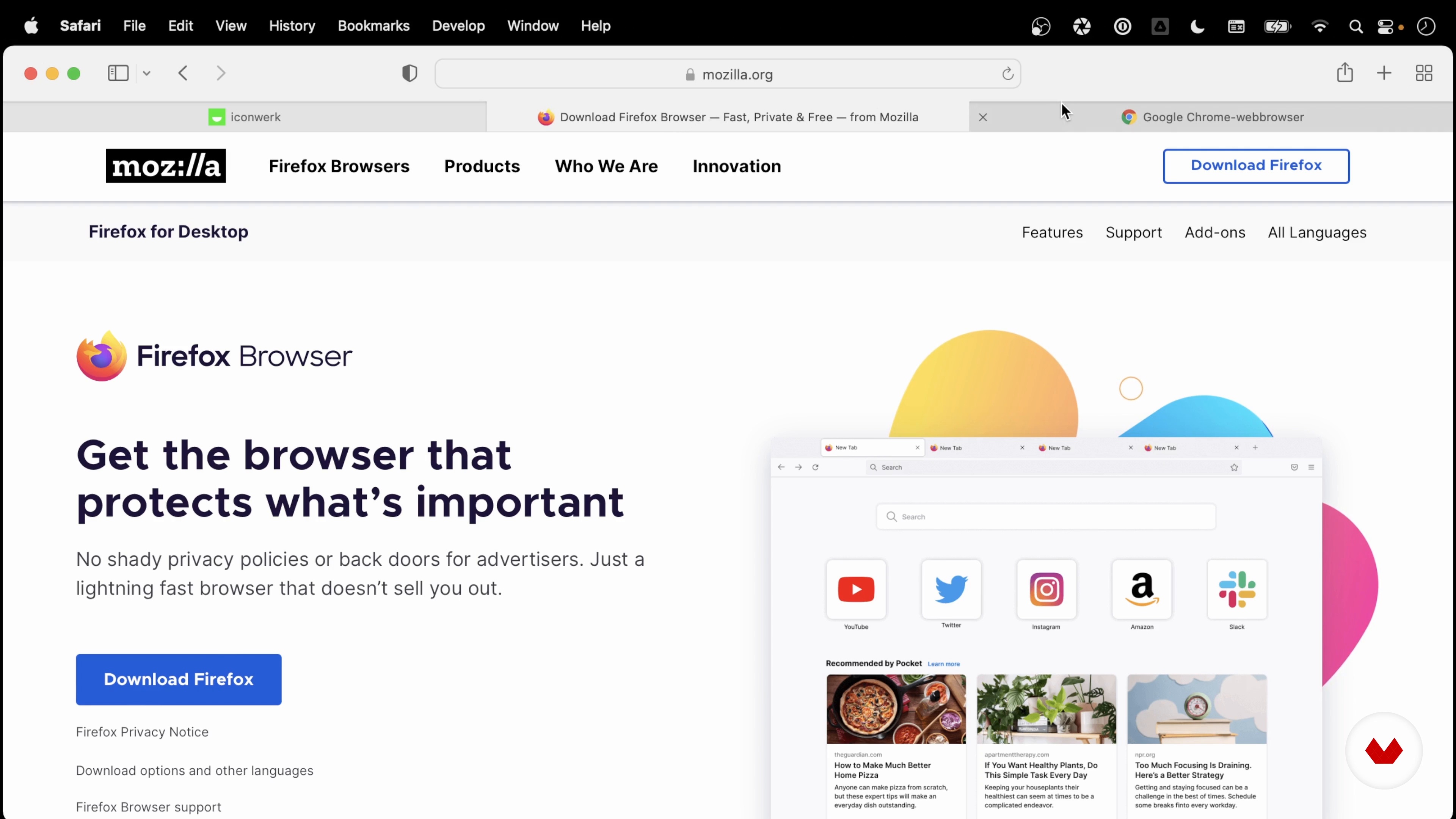The height and width of the screenshot is (819, 1456).
Task: Close the Google Chrome-webbrowser tab with the X
Action: point(983,118)
